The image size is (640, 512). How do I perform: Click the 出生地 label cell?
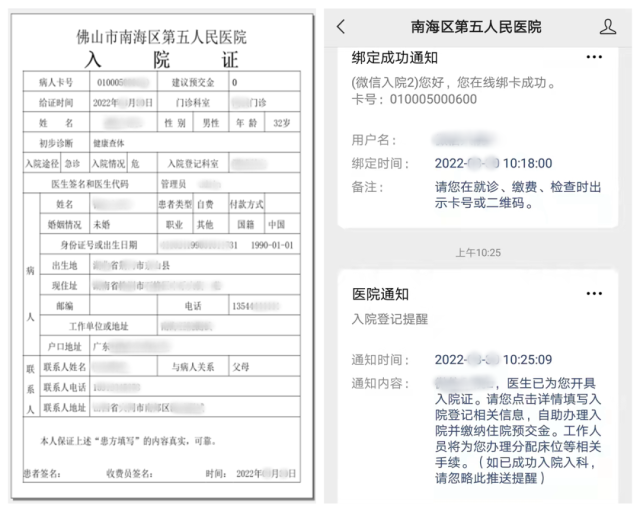click(64, 265)
